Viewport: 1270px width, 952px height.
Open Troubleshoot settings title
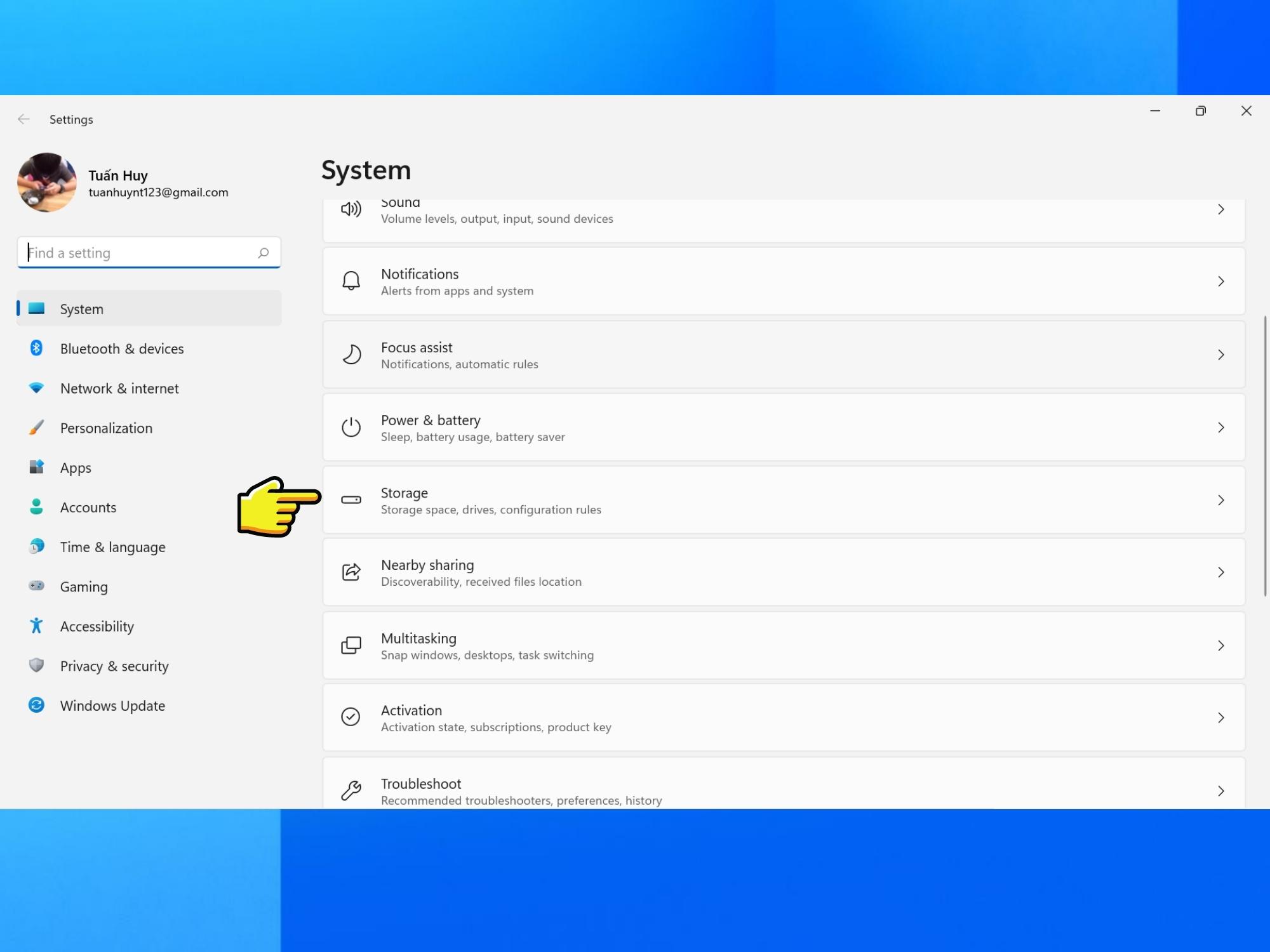[x=421, y=784]
